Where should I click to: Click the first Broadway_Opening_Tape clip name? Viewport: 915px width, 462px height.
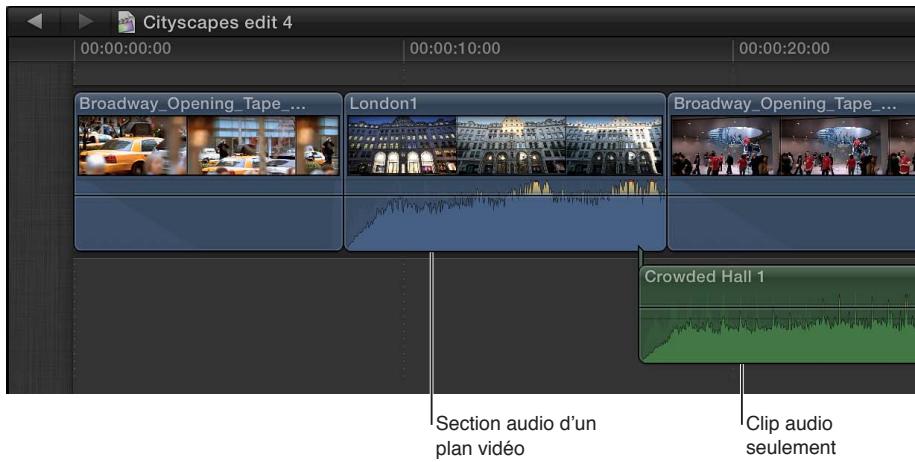pyautogui.click(x=193, y=104)
